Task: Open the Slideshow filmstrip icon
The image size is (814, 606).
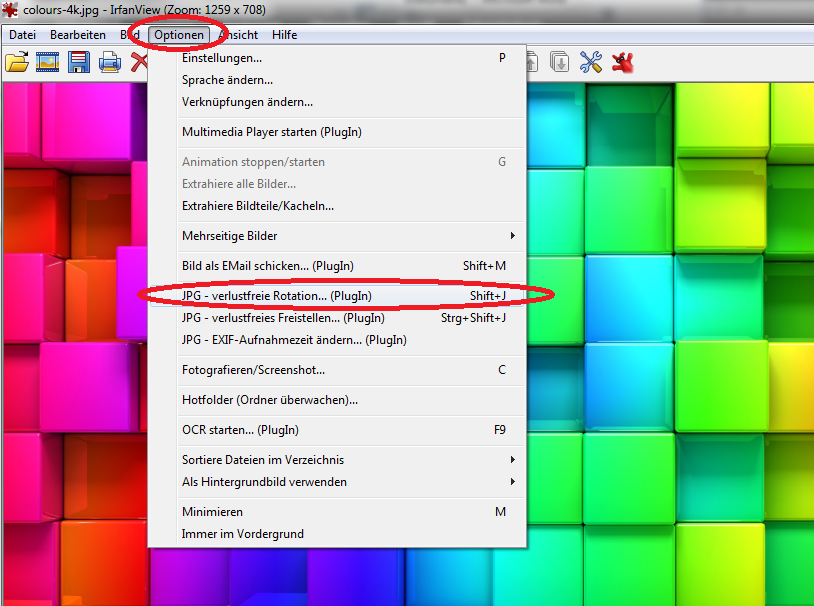Action: click(x=47, y=62)
